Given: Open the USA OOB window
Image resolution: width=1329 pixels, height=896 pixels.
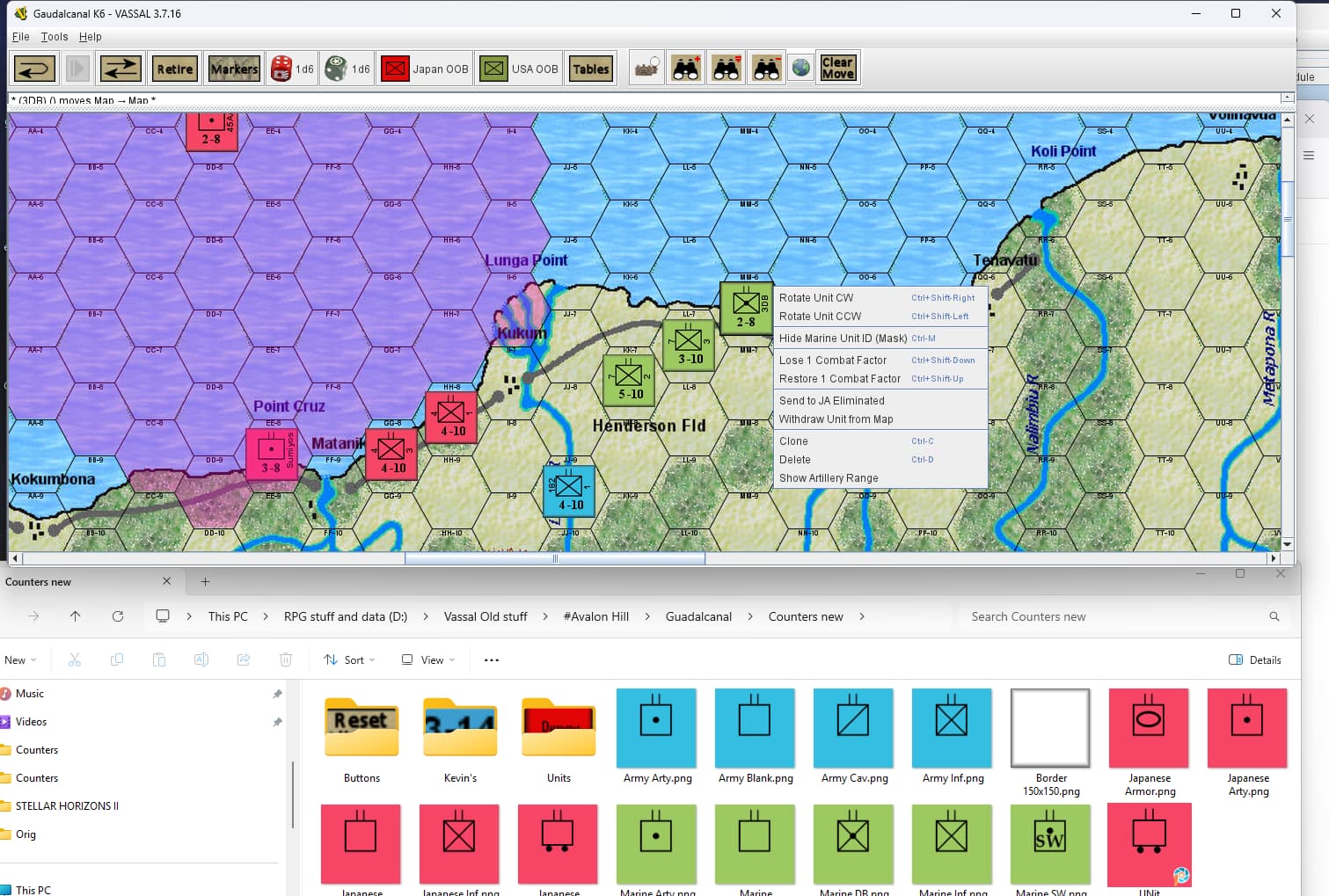Looking at the screenshot, I should [x=520, y=69].
